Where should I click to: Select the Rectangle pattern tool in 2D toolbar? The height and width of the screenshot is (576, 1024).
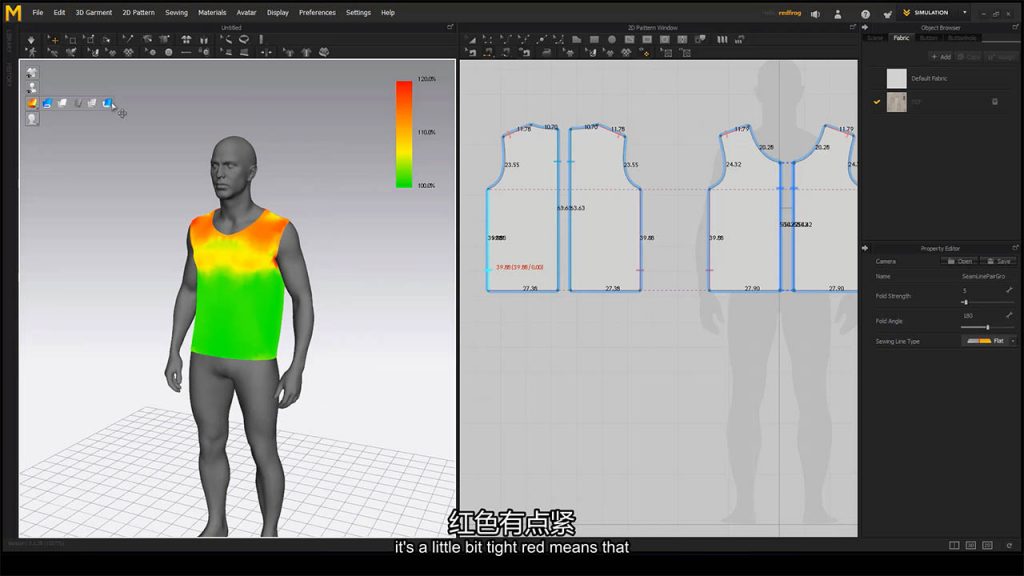point(594,40)
